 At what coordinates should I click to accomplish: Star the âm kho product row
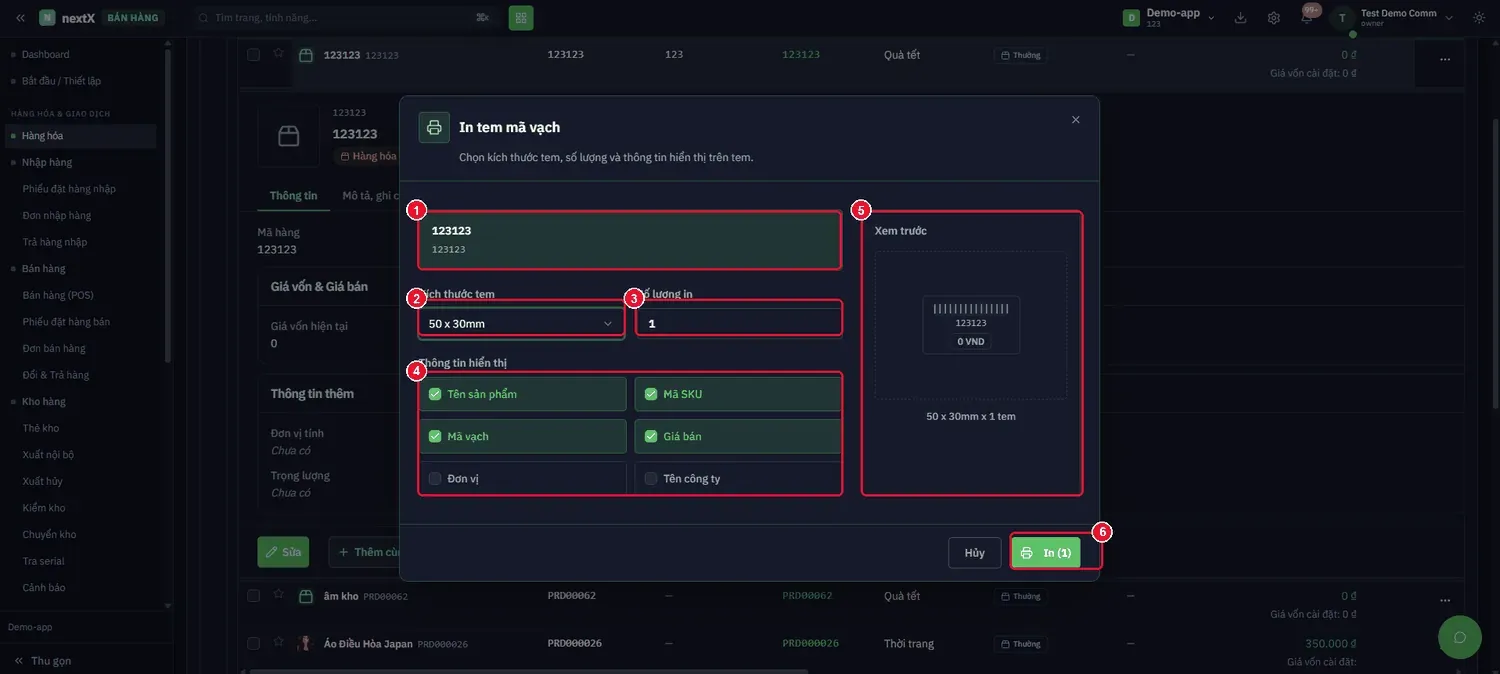click(279, 595)
